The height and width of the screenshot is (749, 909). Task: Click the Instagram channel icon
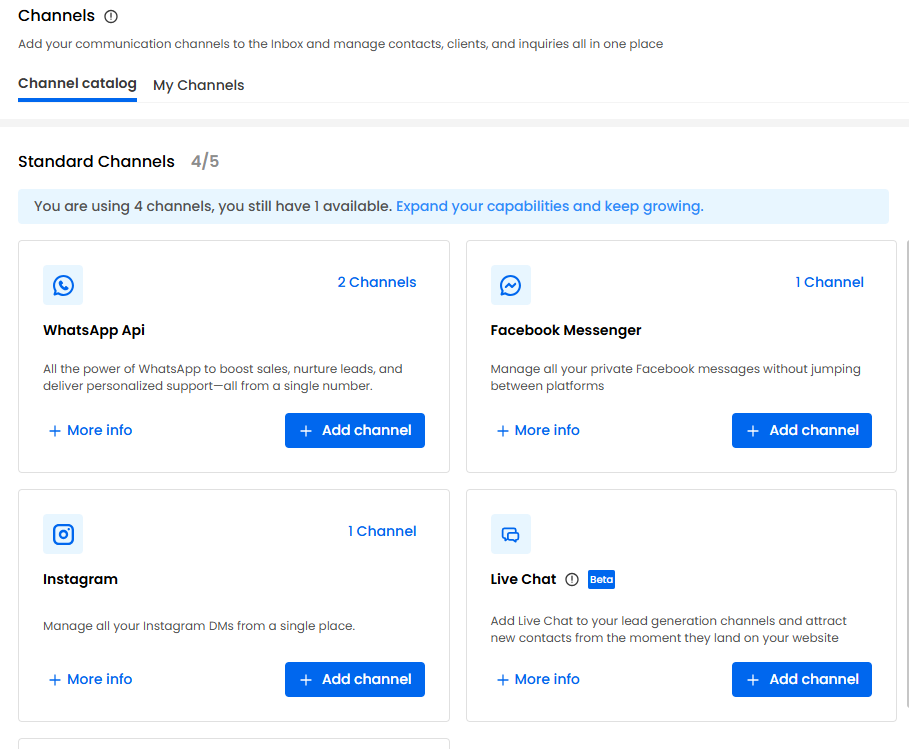point(63,534)
